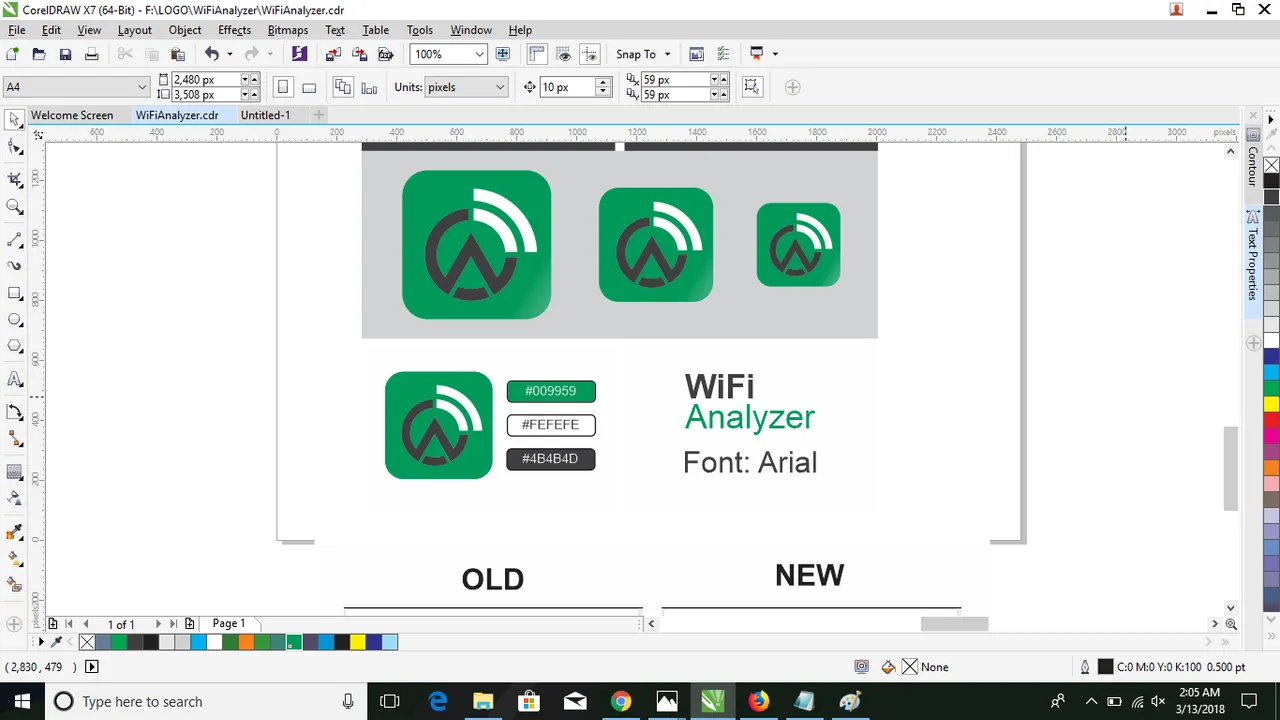This screenshot has height=720, width=1280.
Task: Add page after current page button
Action: [x=190, y=624]
